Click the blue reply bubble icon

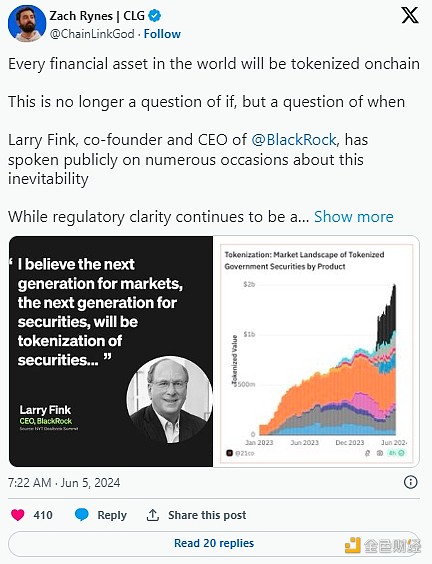pyautogui.click(x=82, y=515)
